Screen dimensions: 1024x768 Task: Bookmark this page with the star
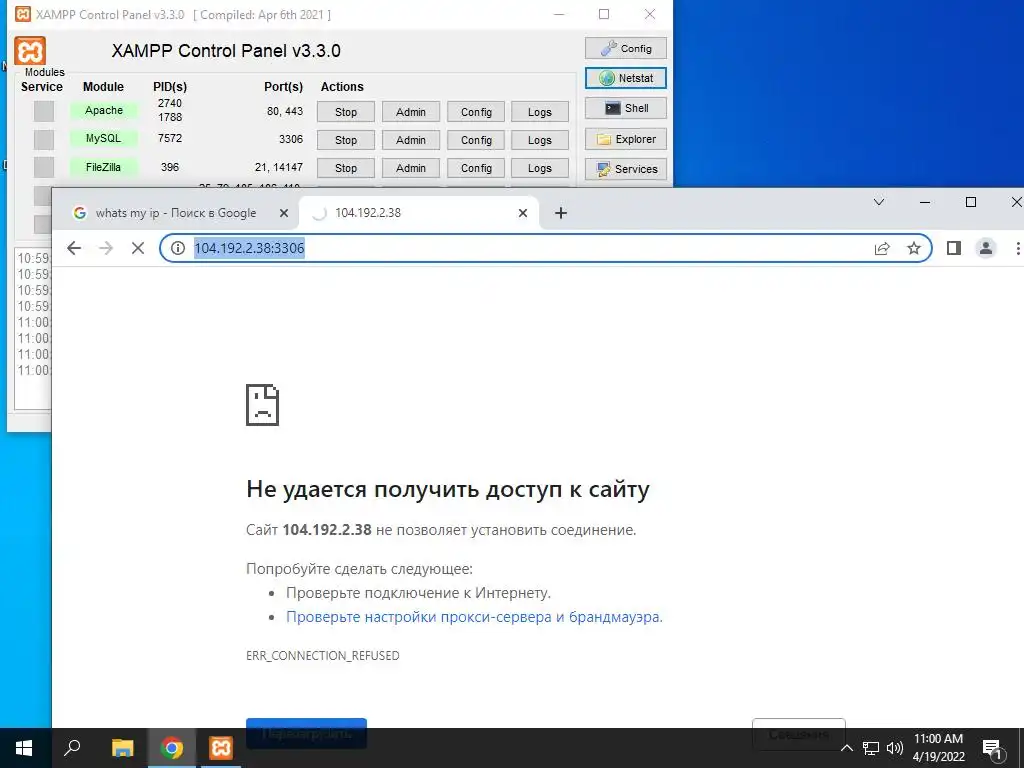[914, 248]
